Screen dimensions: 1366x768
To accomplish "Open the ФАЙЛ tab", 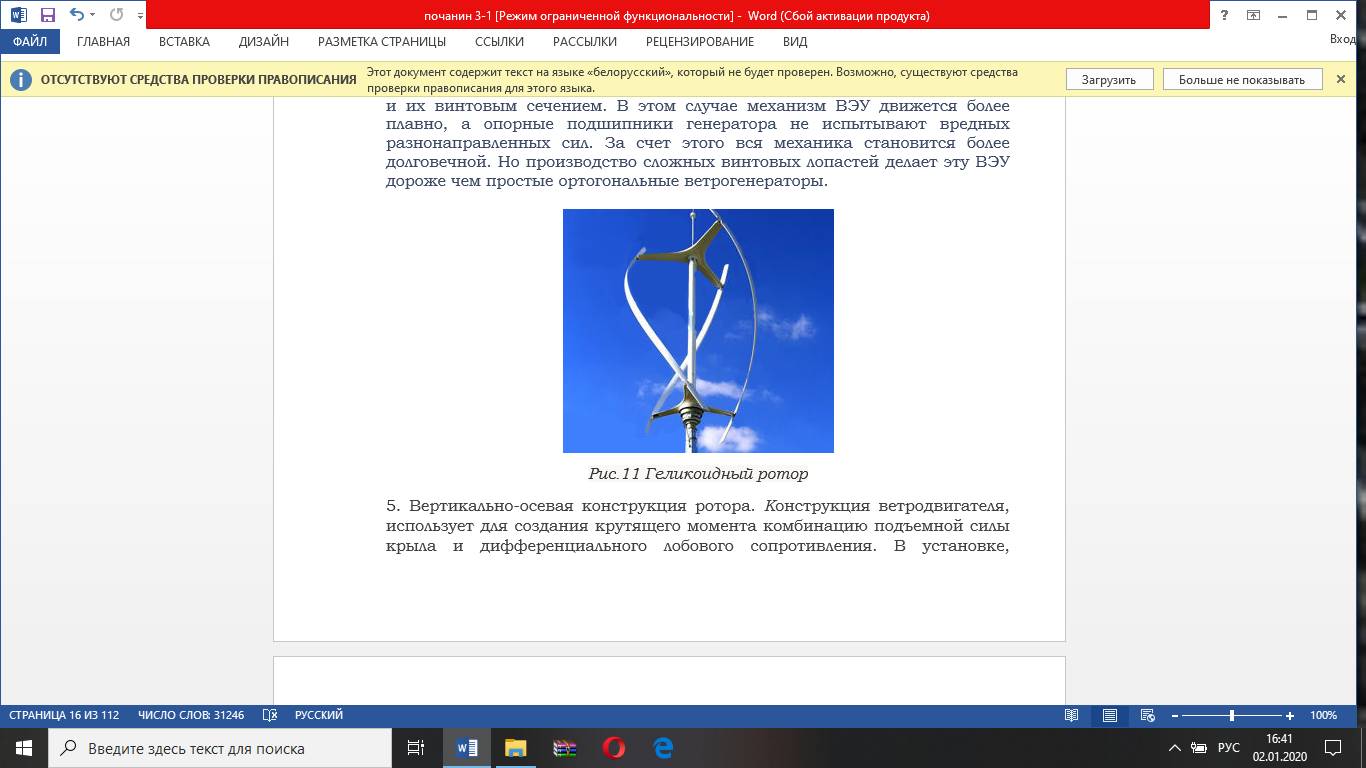I will coord(30,42).
